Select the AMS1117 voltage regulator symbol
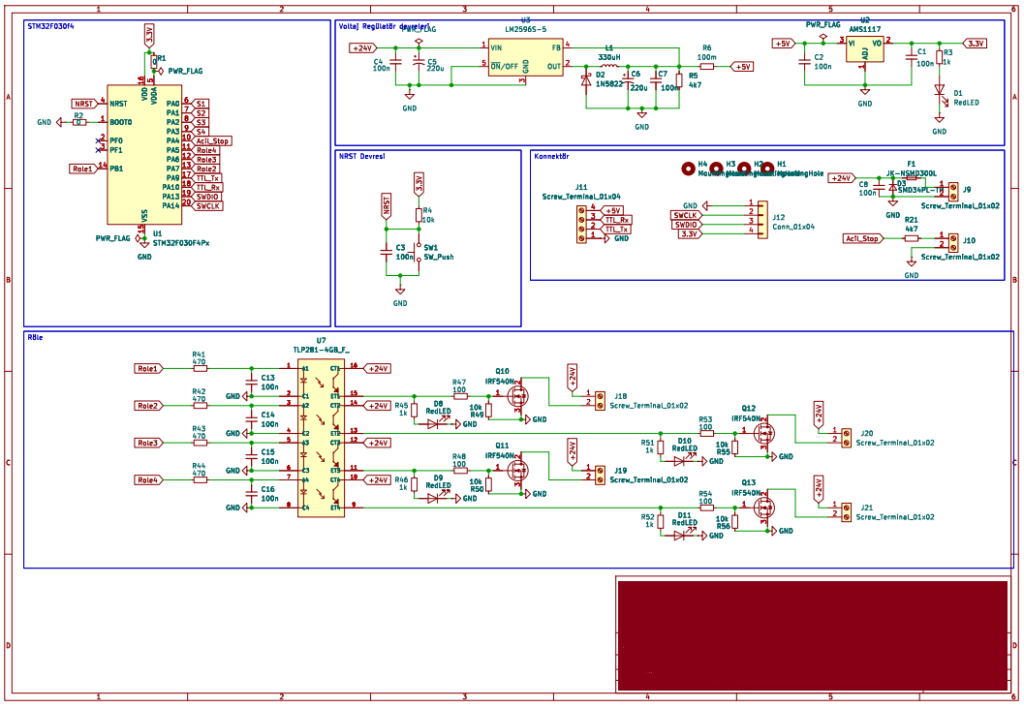Screen dimensions: 1024x708 pos(865,52)
